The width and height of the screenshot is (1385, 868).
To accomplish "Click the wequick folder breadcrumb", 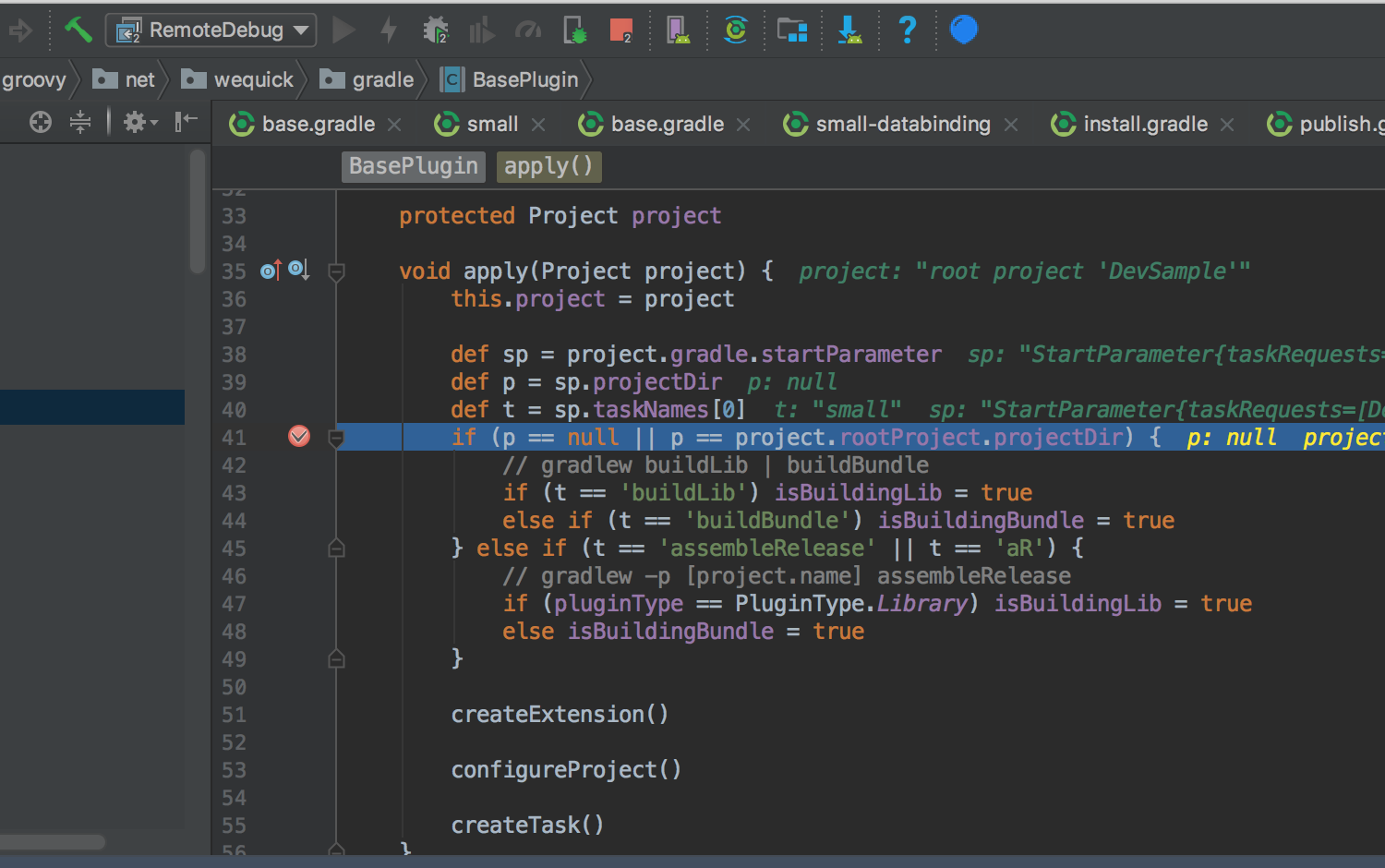I will click(x=238, y=80).
